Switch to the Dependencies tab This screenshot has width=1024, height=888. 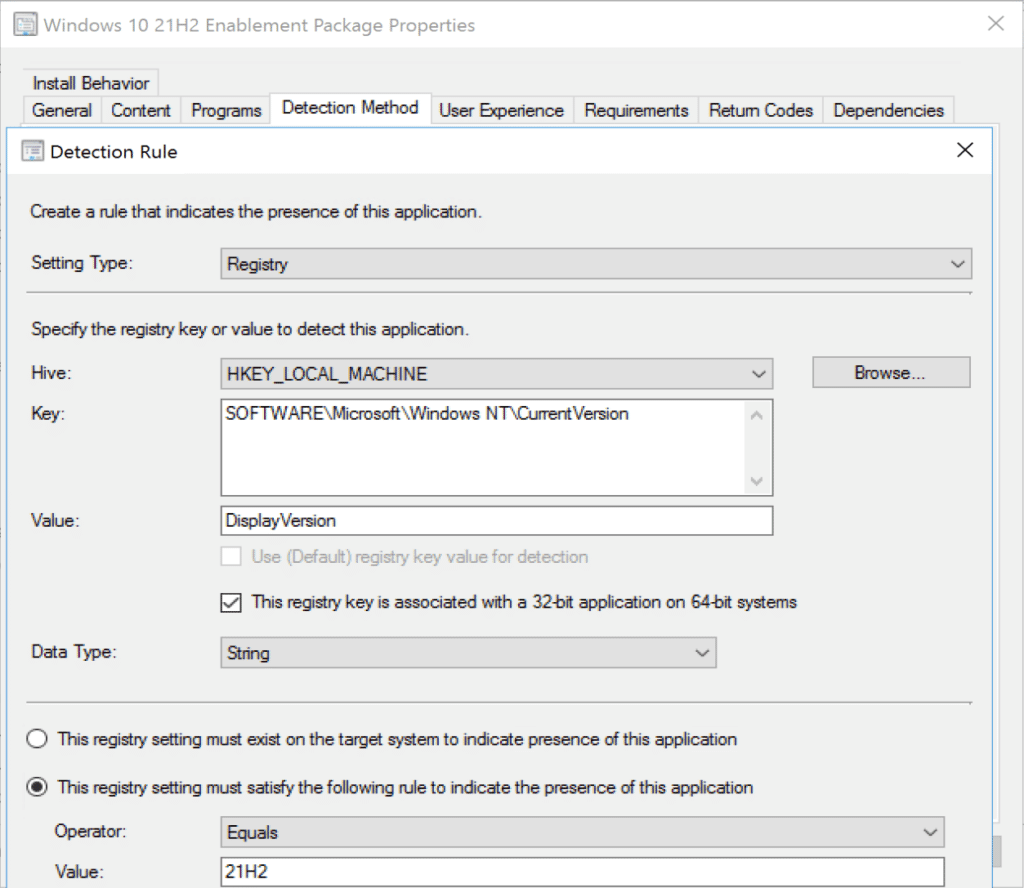[888, 110]
